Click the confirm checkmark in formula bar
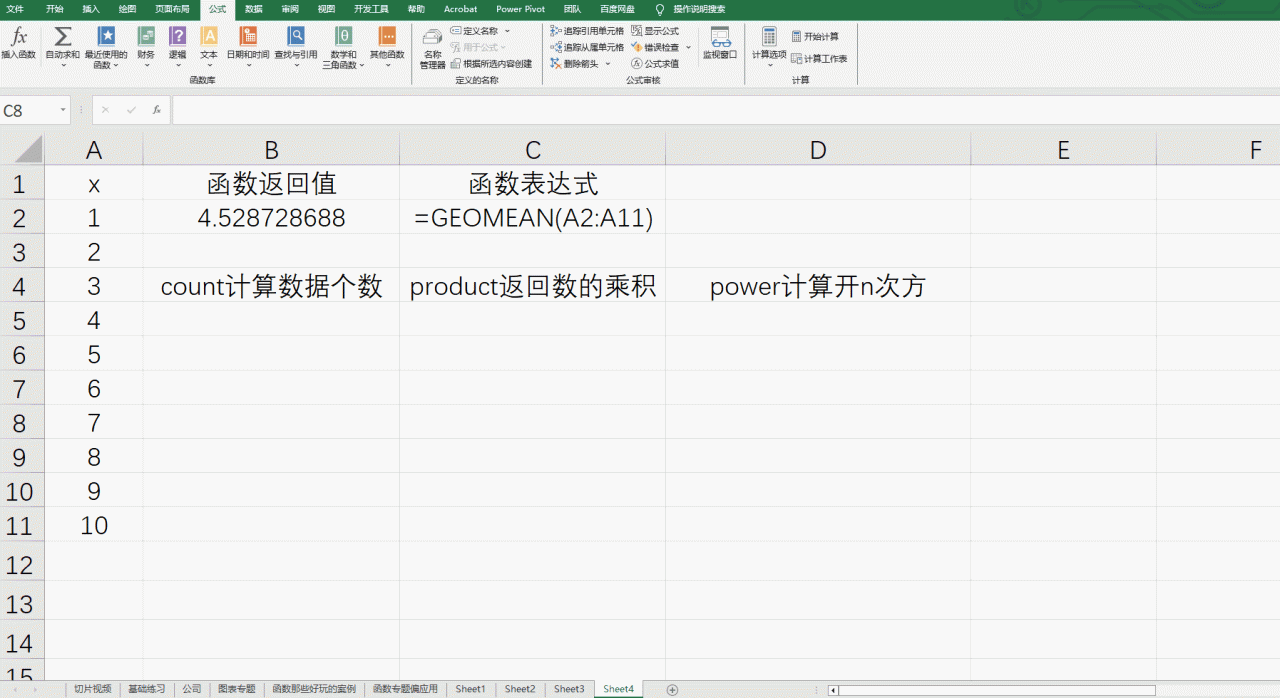Screen dimensions: 1280x698 coord(131,110)
